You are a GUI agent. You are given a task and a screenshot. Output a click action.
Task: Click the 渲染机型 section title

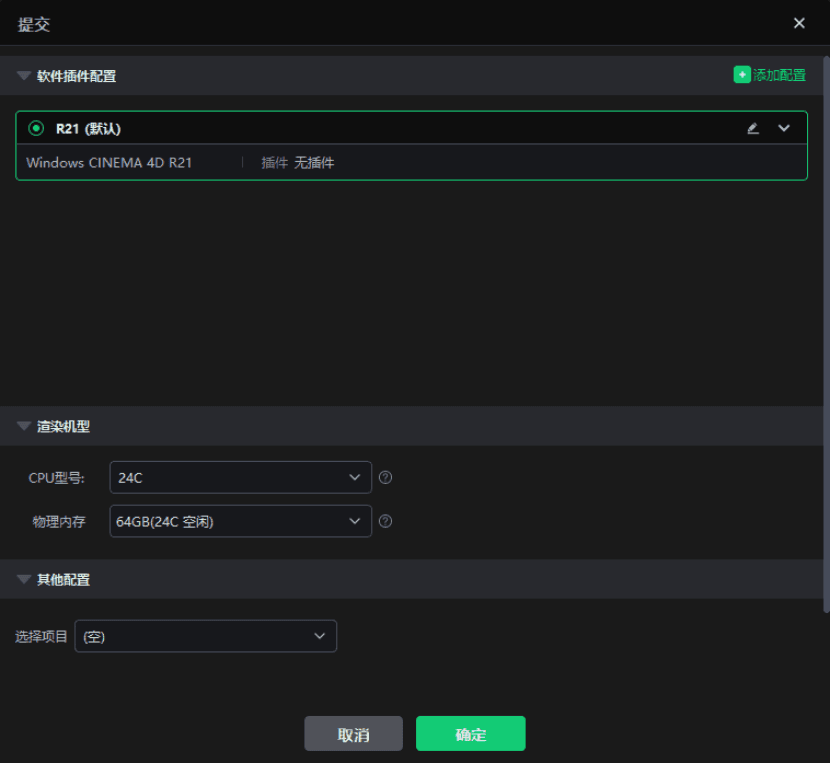[64, 427]
